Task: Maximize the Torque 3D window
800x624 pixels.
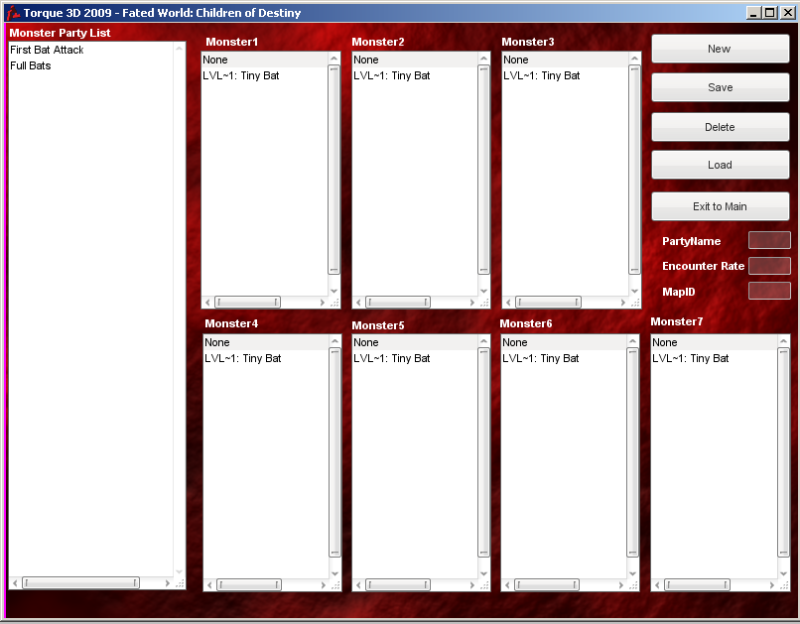Action: (769, 13)
